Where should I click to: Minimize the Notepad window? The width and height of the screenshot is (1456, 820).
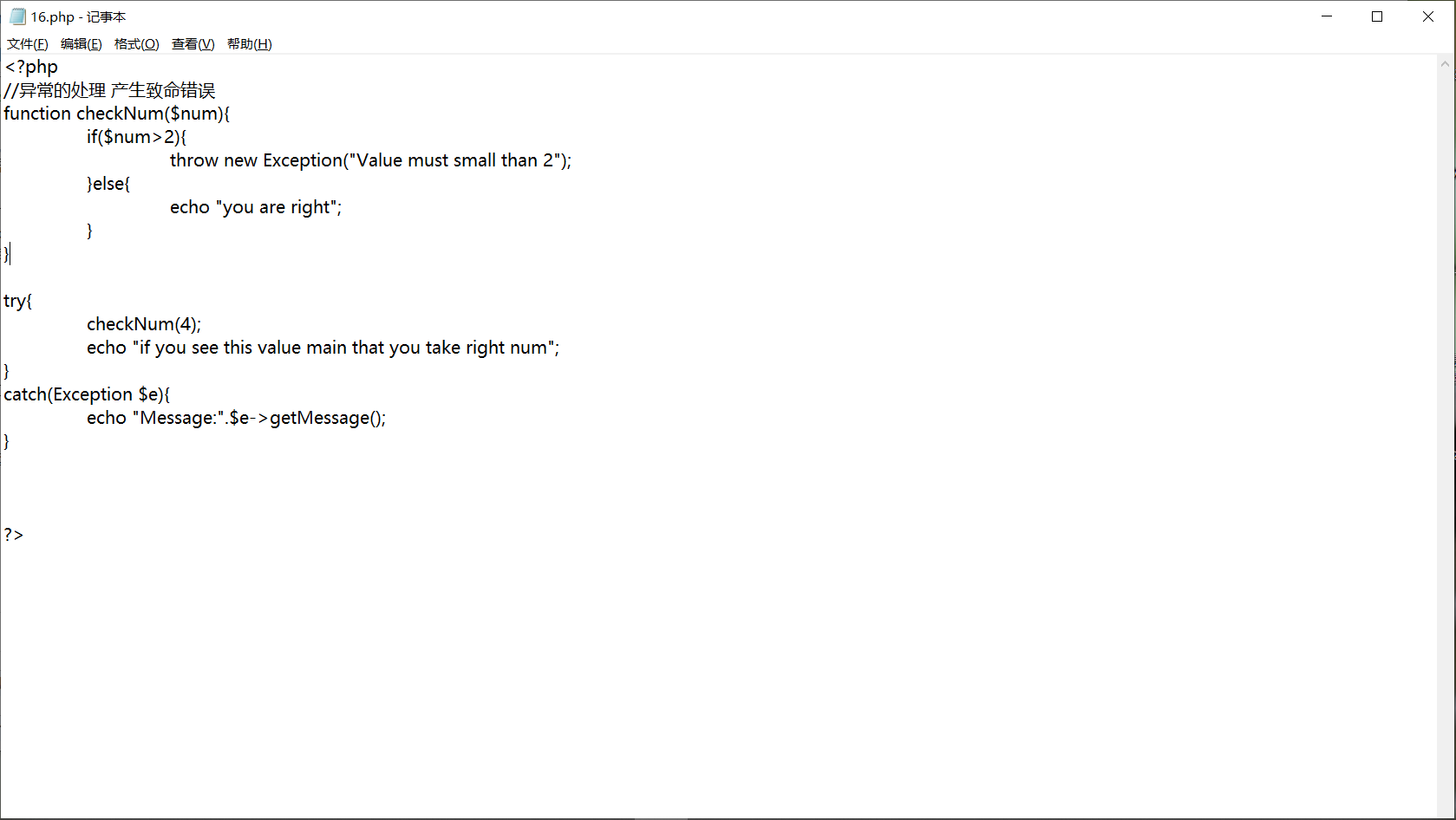tap(1327, 16)
